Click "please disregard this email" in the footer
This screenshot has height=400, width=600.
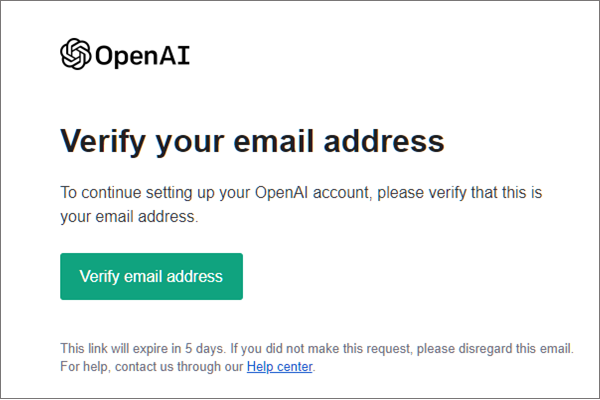coord(494,349)
